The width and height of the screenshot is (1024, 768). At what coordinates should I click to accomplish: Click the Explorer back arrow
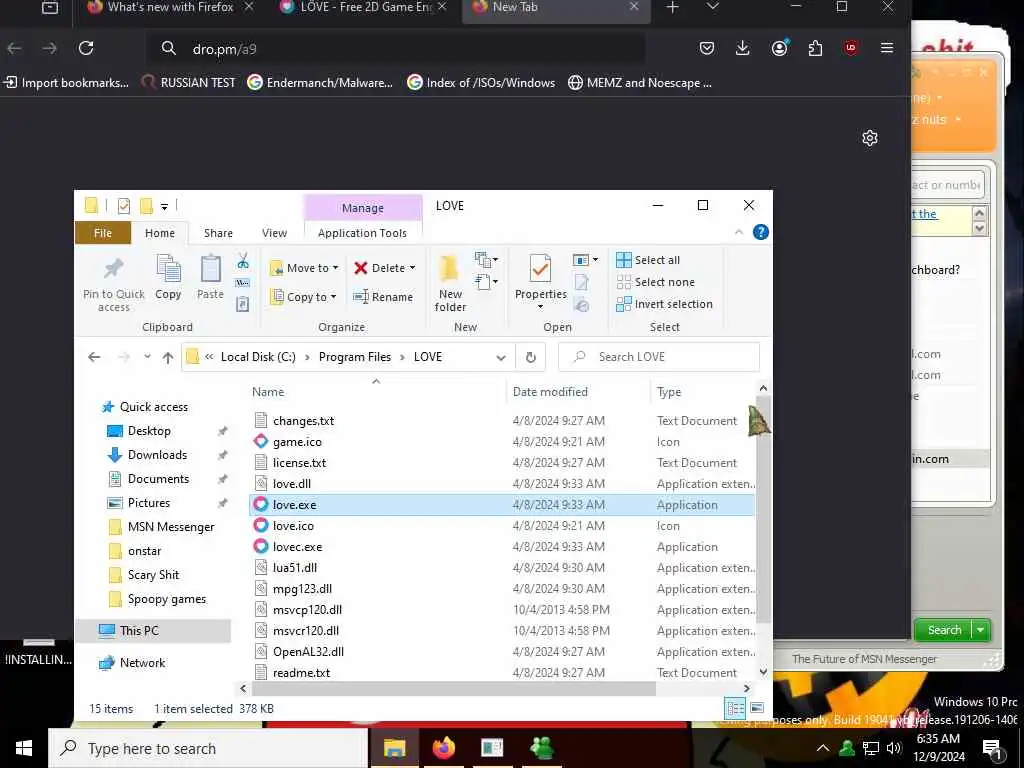(94, 357)
